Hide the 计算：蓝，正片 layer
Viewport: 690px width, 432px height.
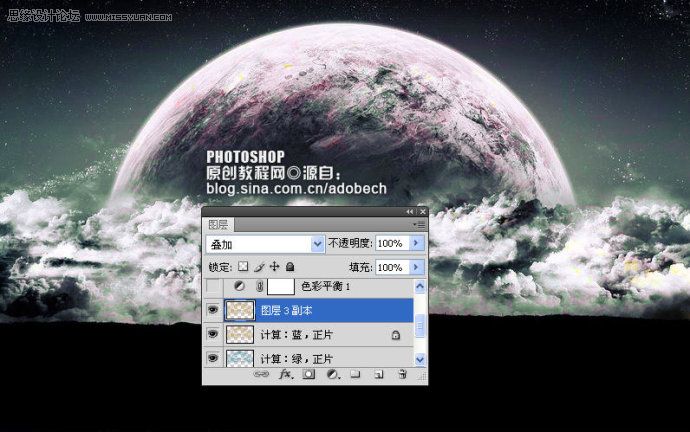coord(213,334)
